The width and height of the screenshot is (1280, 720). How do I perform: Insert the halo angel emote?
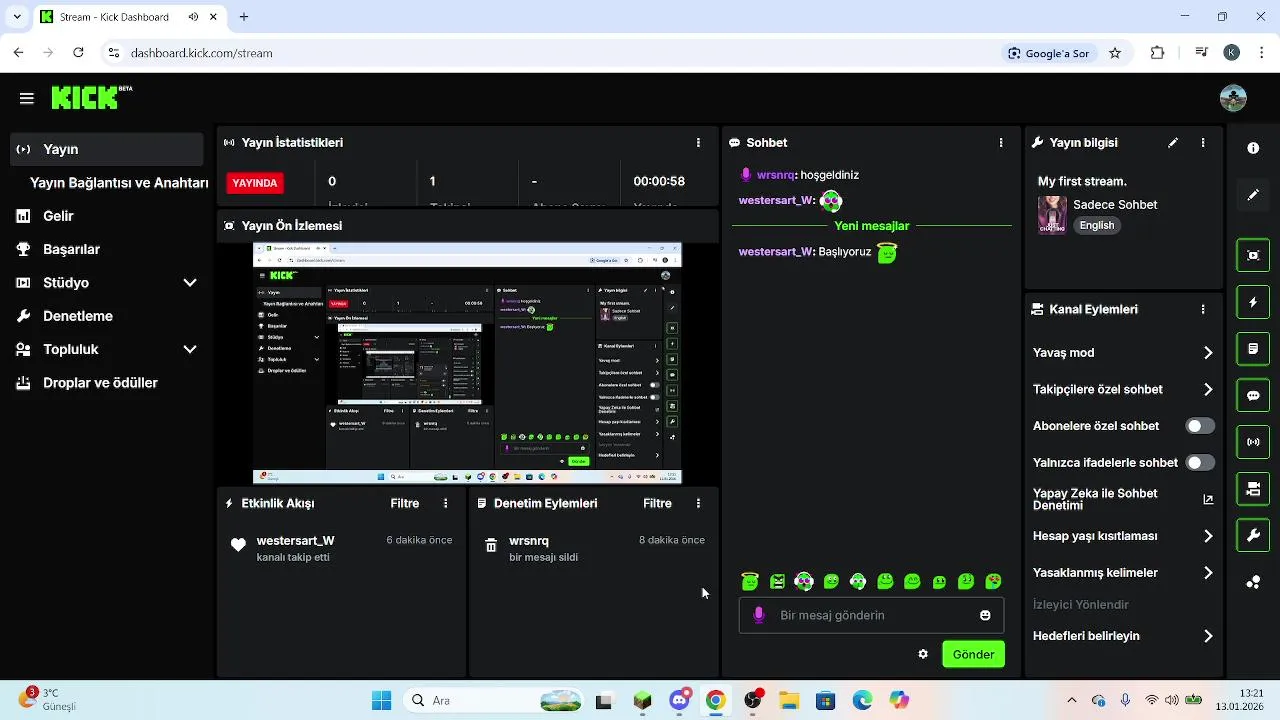750,581
